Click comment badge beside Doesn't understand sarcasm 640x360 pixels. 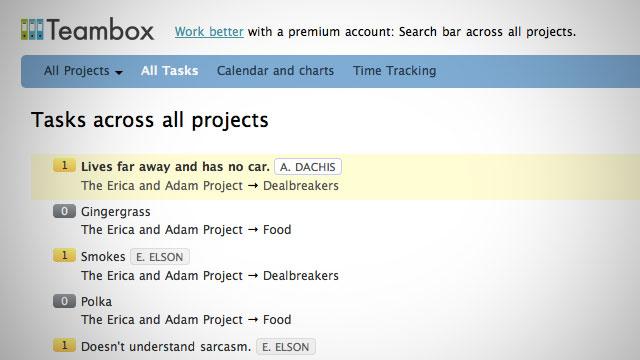[x=64, y=345]
